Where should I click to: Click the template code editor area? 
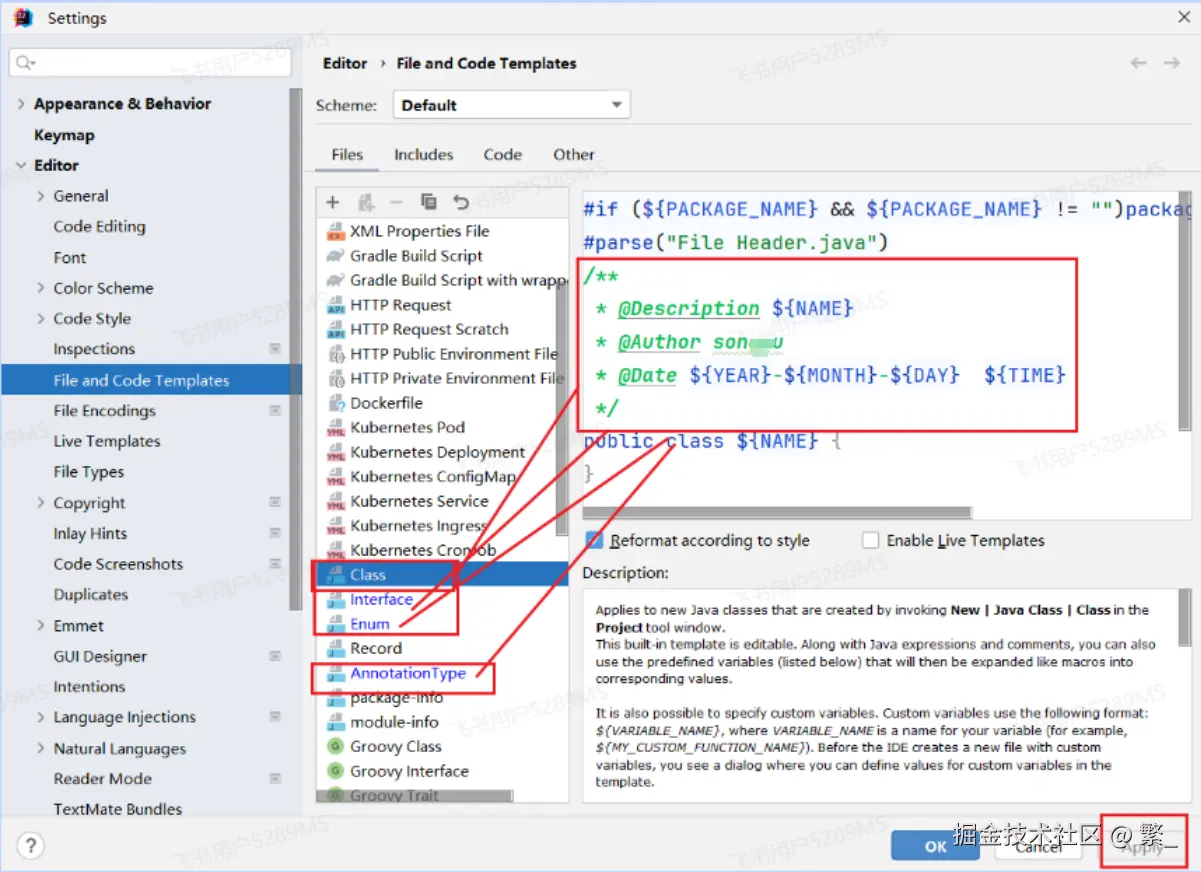pos(880,350)
